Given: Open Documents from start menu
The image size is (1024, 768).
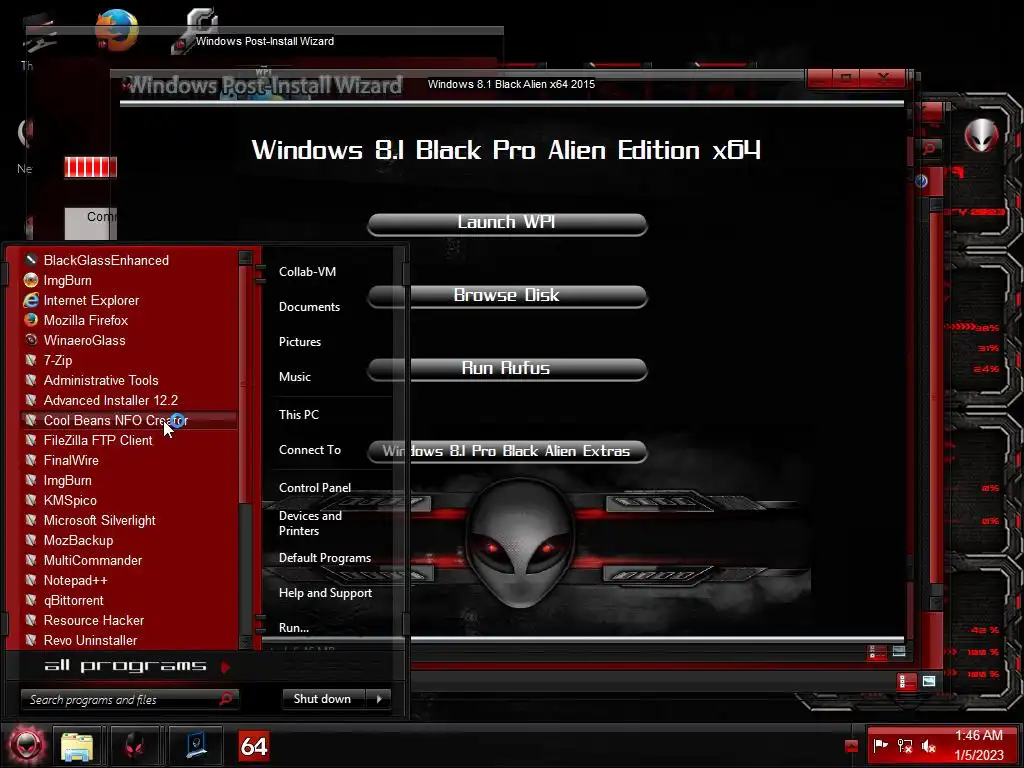Looking at the screenshot, I should (x=309, y=307).
